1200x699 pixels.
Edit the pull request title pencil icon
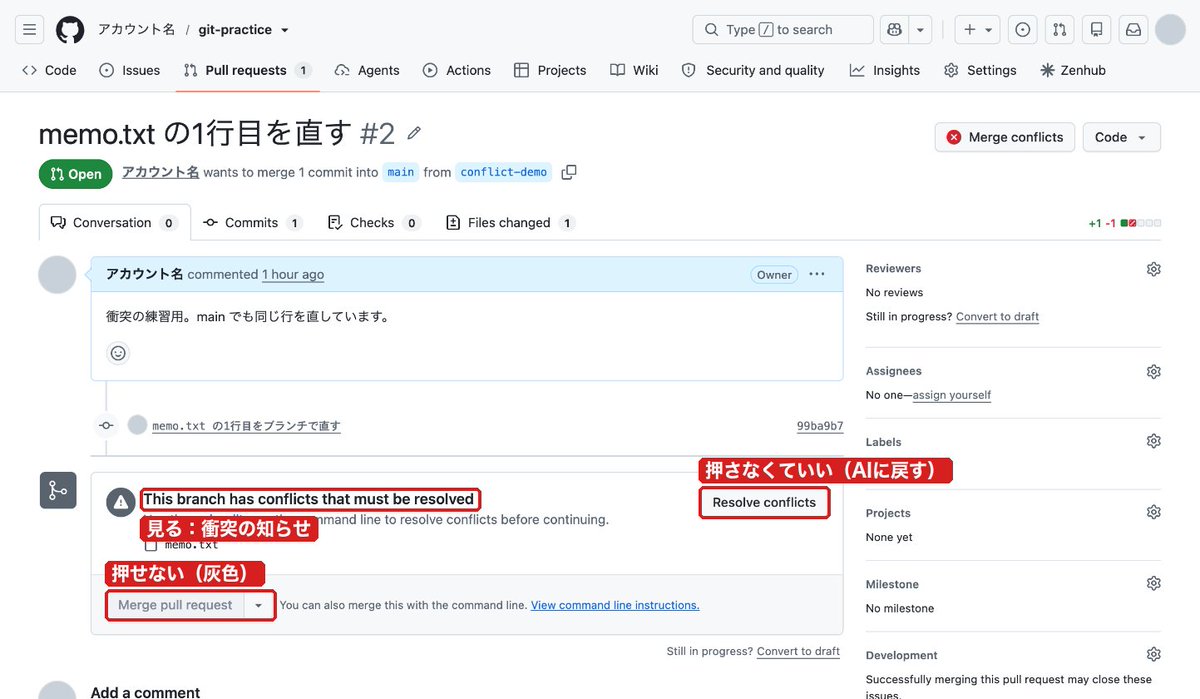(414, 133)
